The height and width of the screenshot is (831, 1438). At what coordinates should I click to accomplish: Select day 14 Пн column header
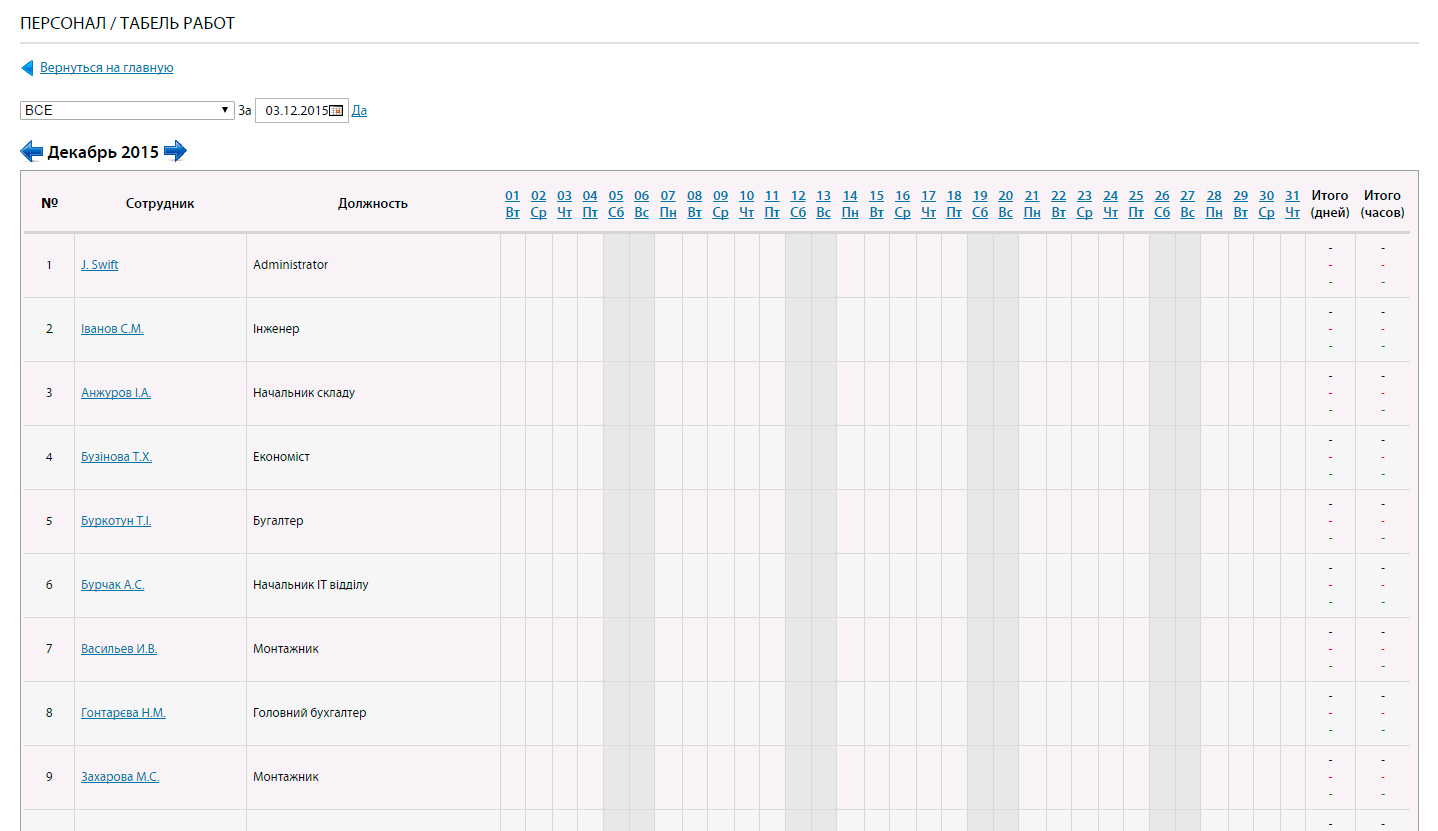click(850, 204)
